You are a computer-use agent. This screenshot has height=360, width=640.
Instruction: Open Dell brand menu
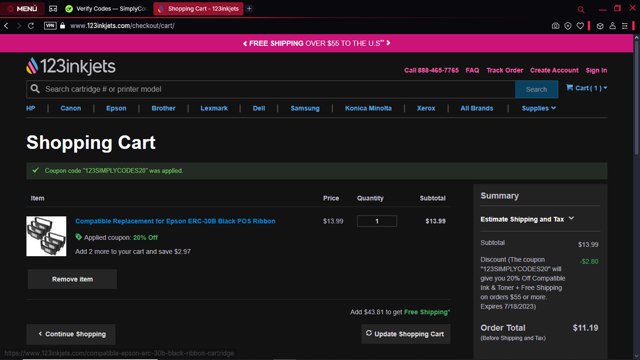pyautogui.click(x=259, y=108)
